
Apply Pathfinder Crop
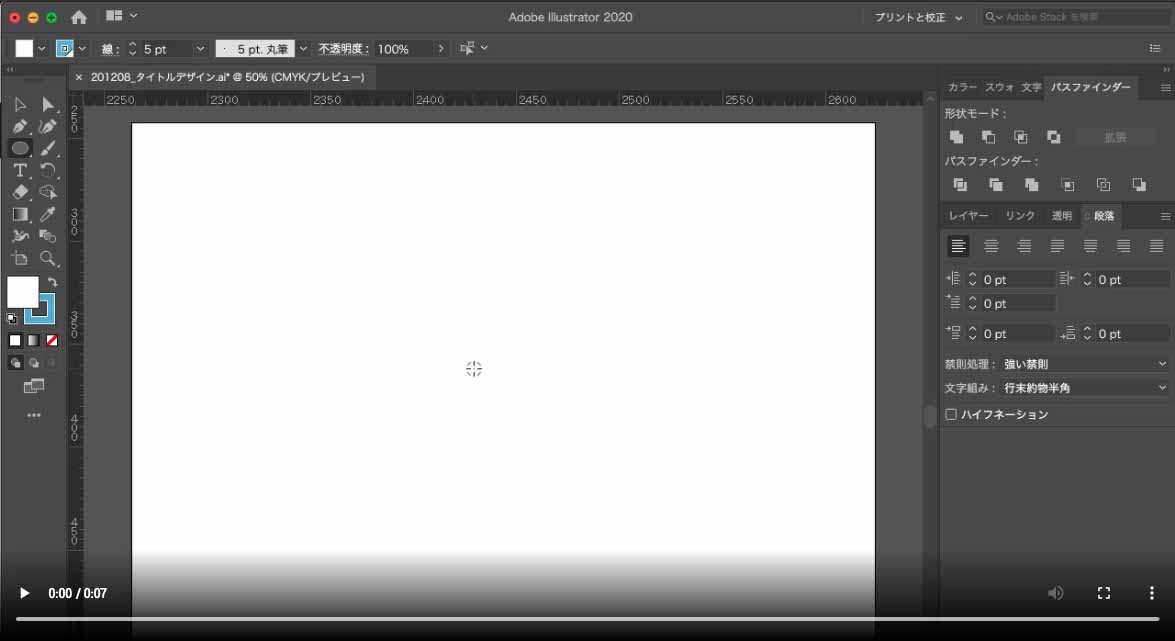[1068, 184]
